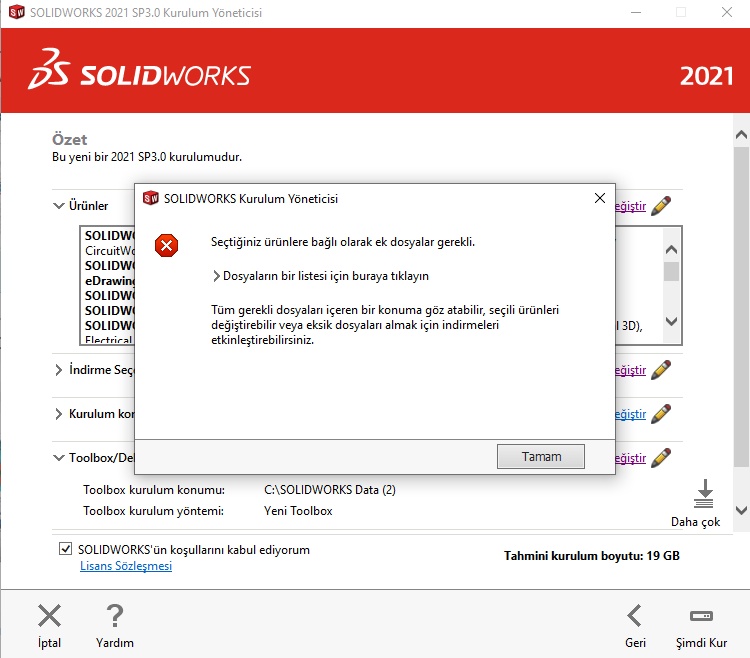
Task: Click 'Bu yeni bir 2021 SP3.0 kurulumudur.' text
Action: 147,157
